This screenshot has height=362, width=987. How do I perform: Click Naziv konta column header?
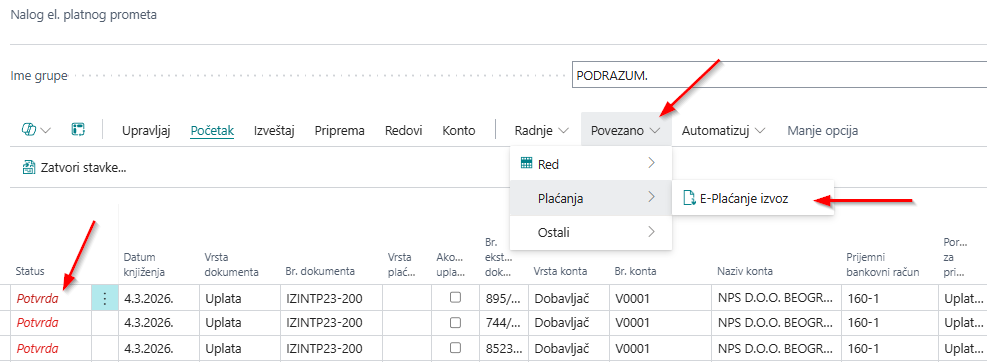[745, 271]
